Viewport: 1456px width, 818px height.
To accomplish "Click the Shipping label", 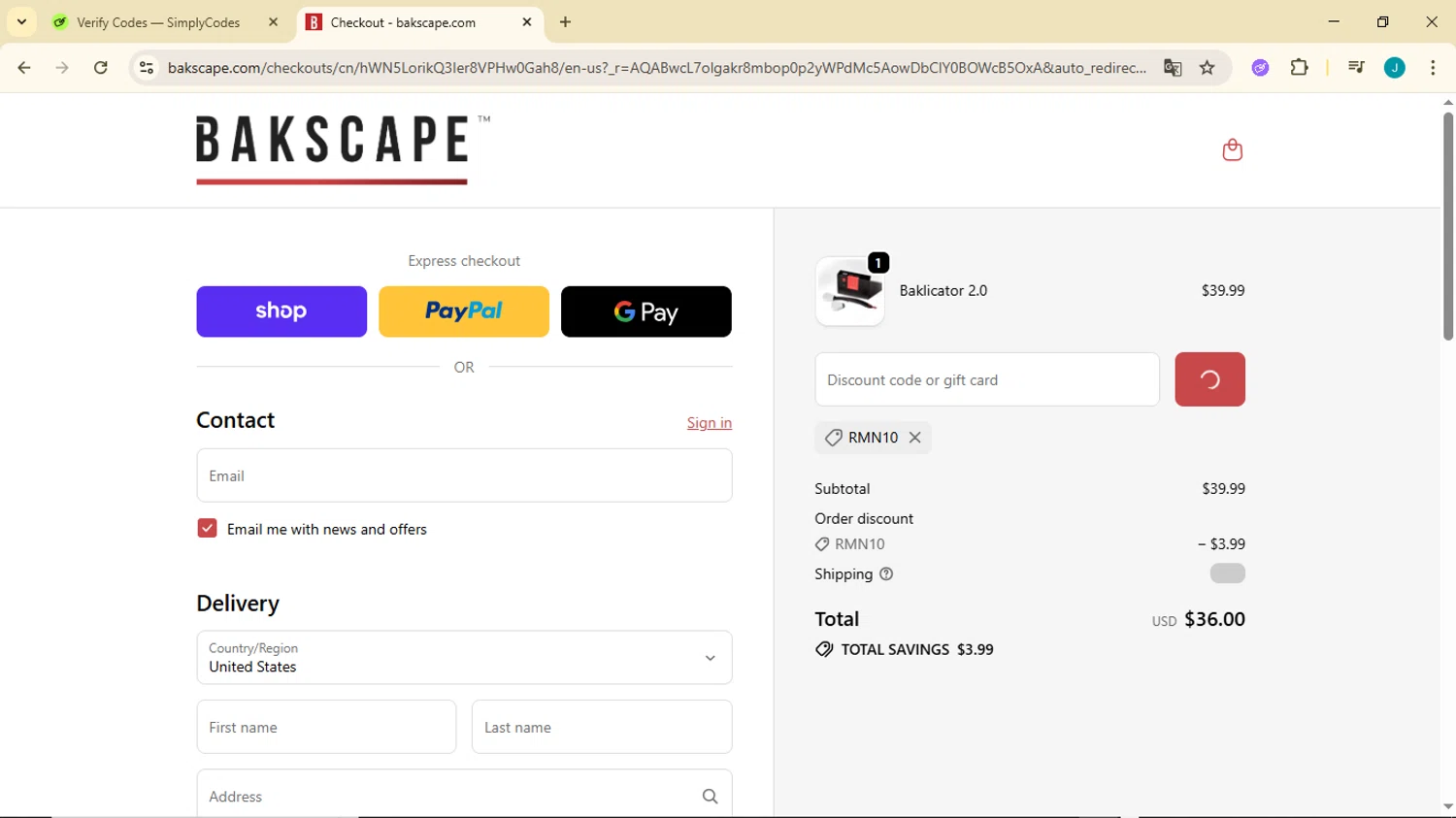I will click(844, 574).
